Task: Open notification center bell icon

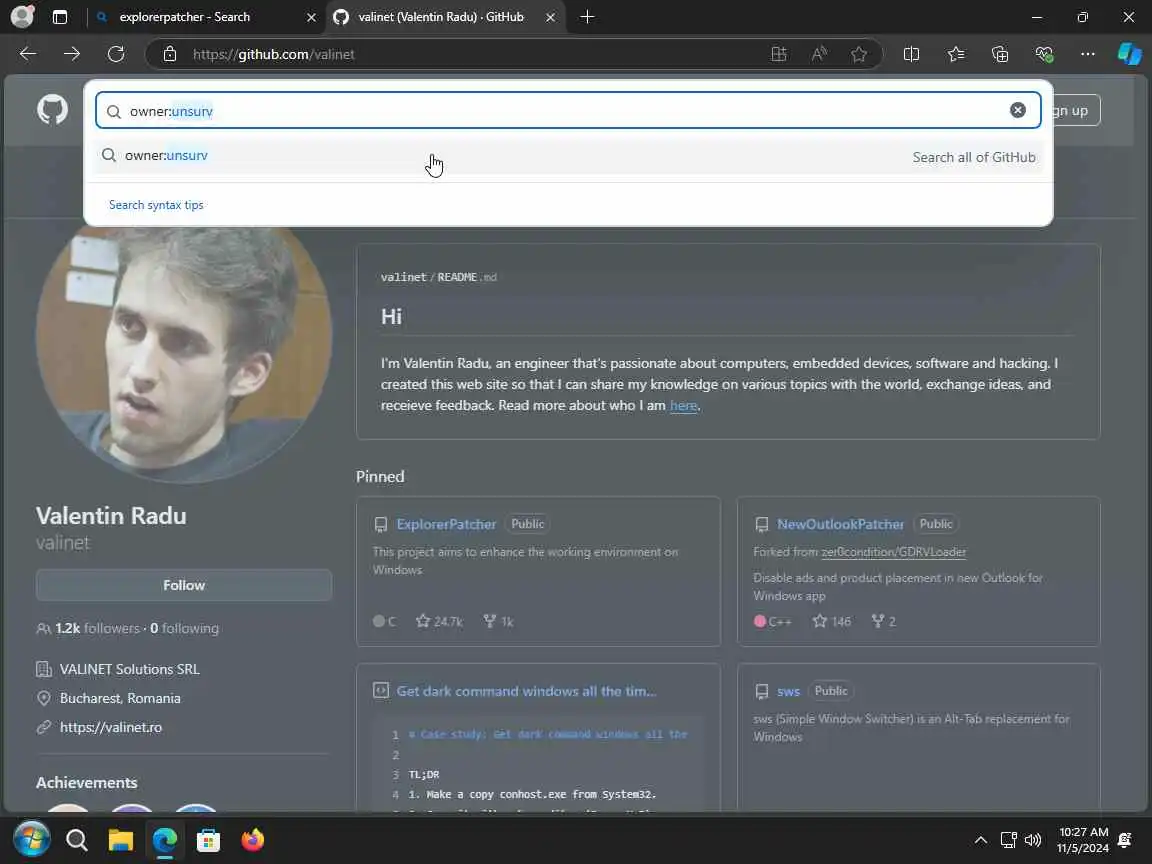Action: point(1124,840)
